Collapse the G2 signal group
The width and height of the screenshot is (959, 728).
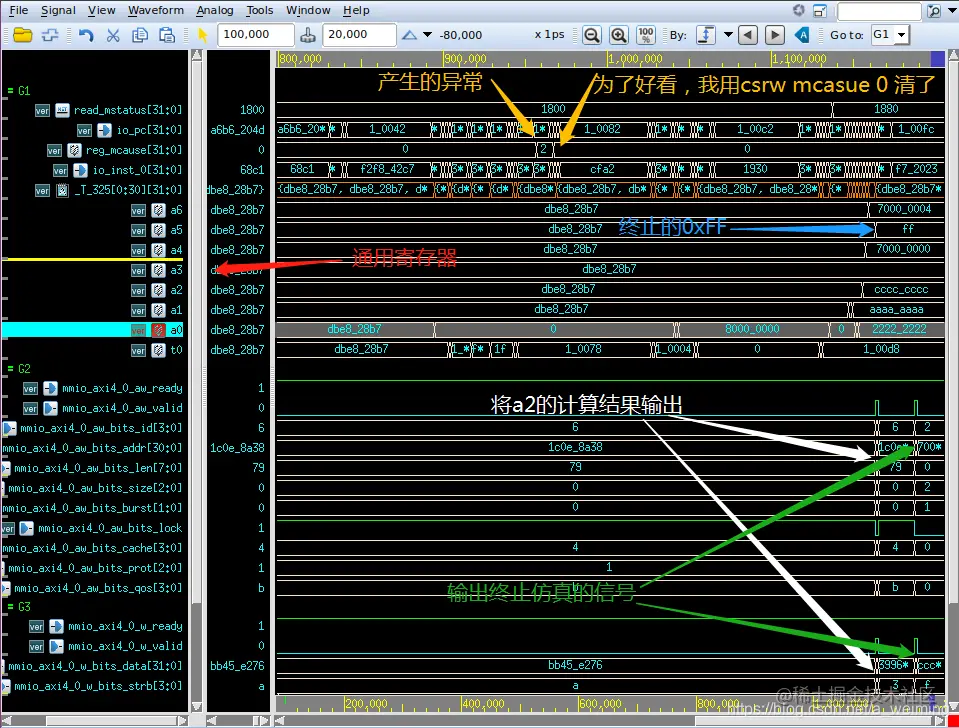tap(10, 369)
